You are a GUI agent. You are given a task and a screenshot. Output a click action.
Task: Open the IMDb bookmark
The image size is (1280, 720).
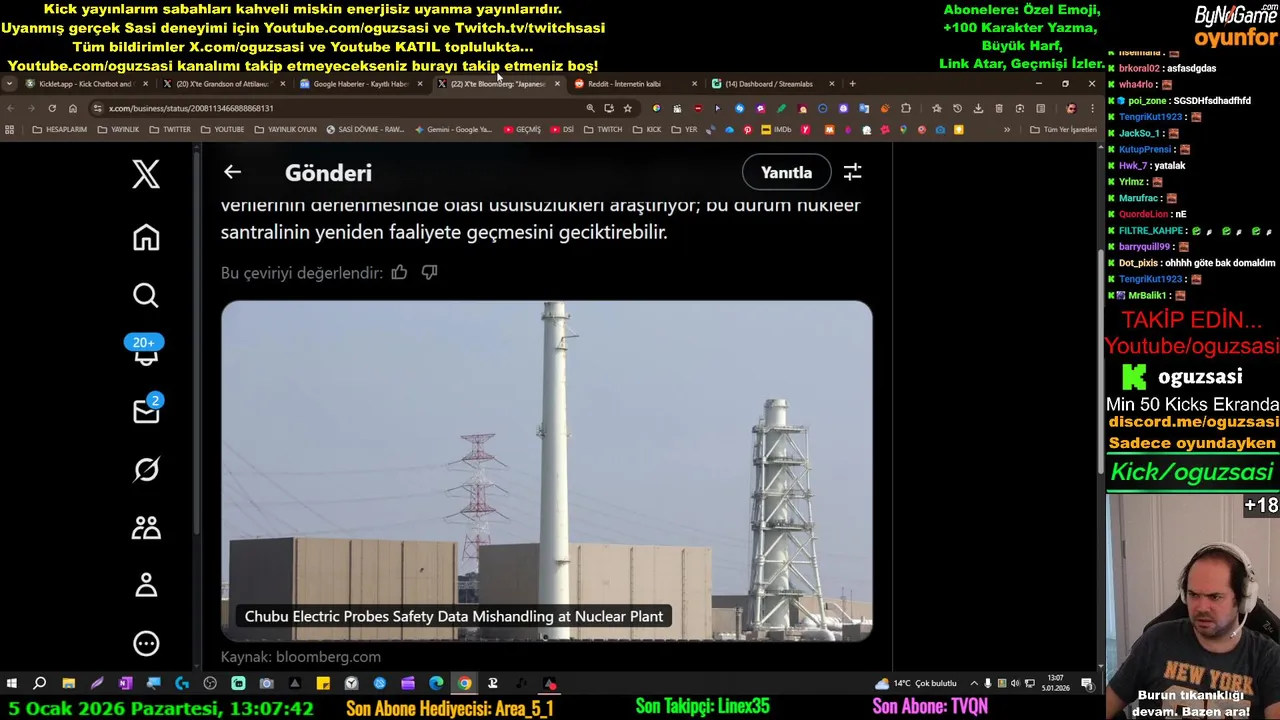776,130
